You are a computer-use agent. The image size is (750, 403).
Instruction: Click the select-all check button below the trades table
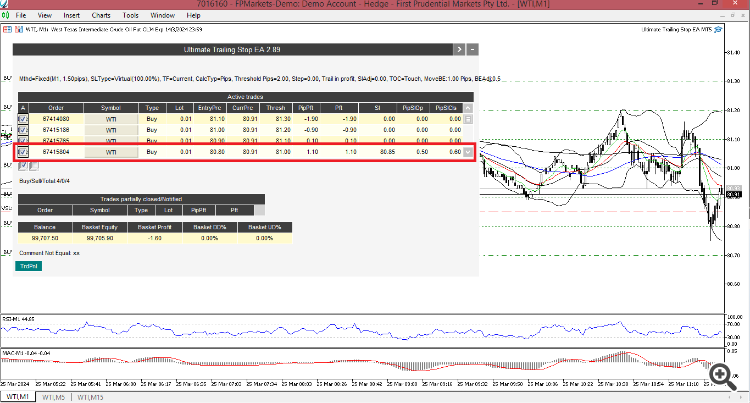(22, 166)
